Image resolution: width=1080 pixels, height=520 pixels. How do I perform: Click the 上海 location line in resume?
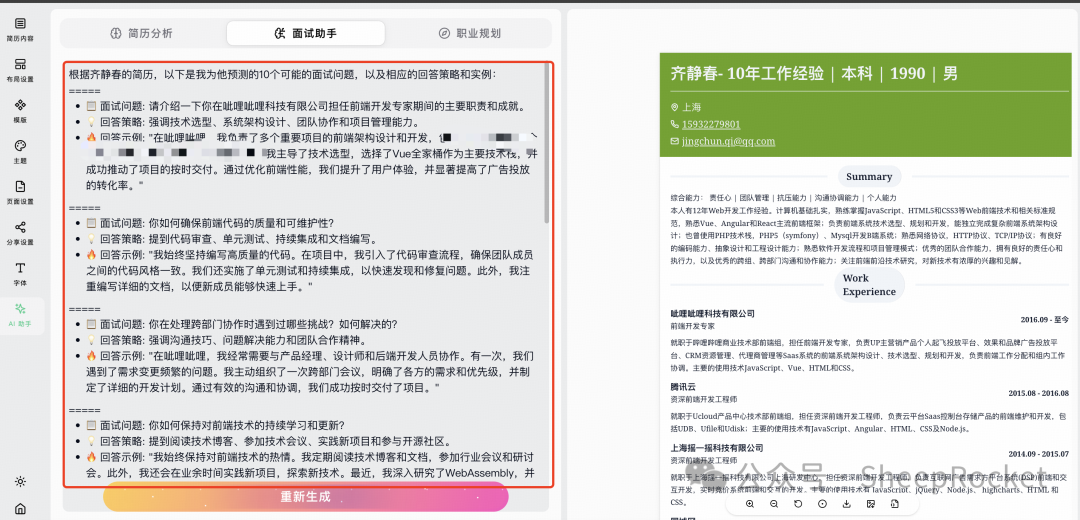[x=685, y=107]
